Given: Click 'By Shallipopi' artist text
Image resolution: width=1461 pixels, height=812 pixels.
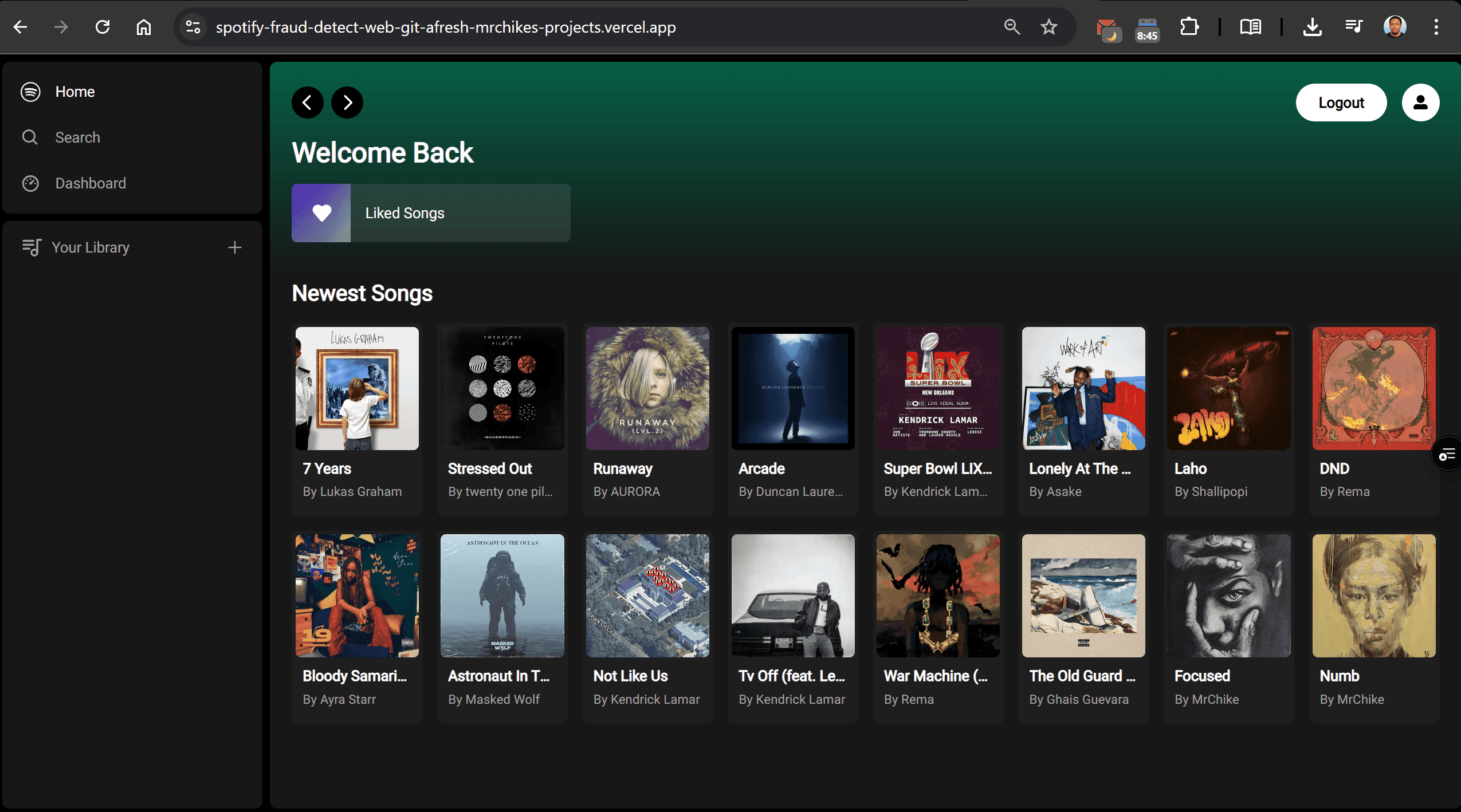Looking at the screenshot, I should (x=1211, y=491).
